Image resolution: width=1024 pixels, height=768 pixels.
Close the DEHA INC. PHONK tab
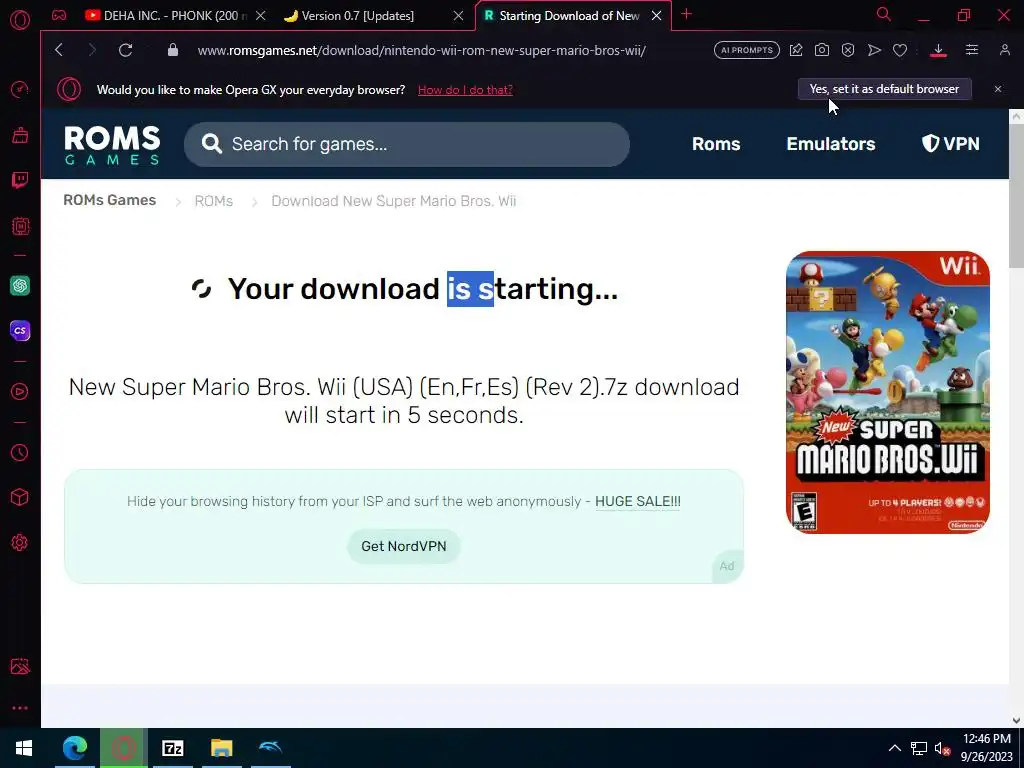tap(261, 16)
